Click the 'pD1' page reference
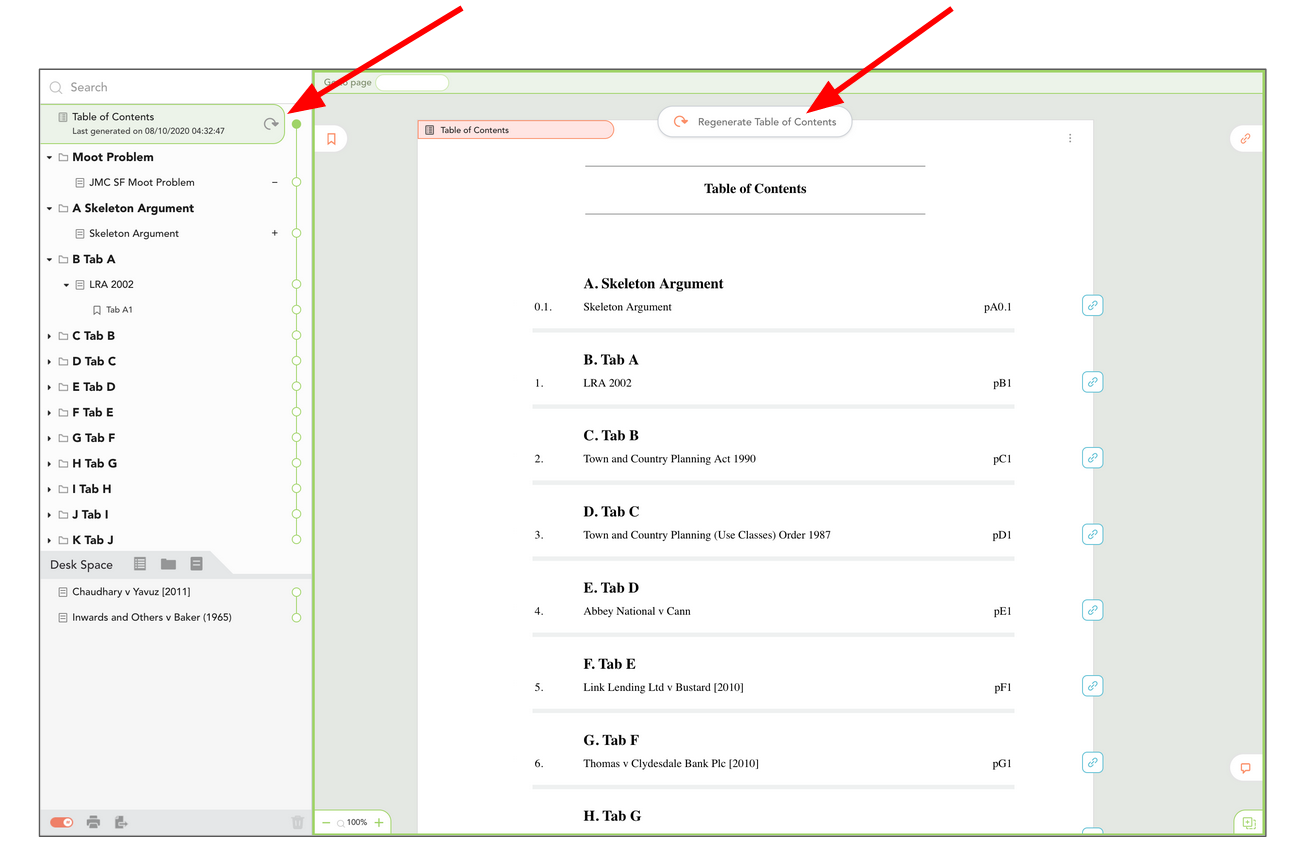Viewport: 1290px width, 860px height. (x=1002, y=535)
